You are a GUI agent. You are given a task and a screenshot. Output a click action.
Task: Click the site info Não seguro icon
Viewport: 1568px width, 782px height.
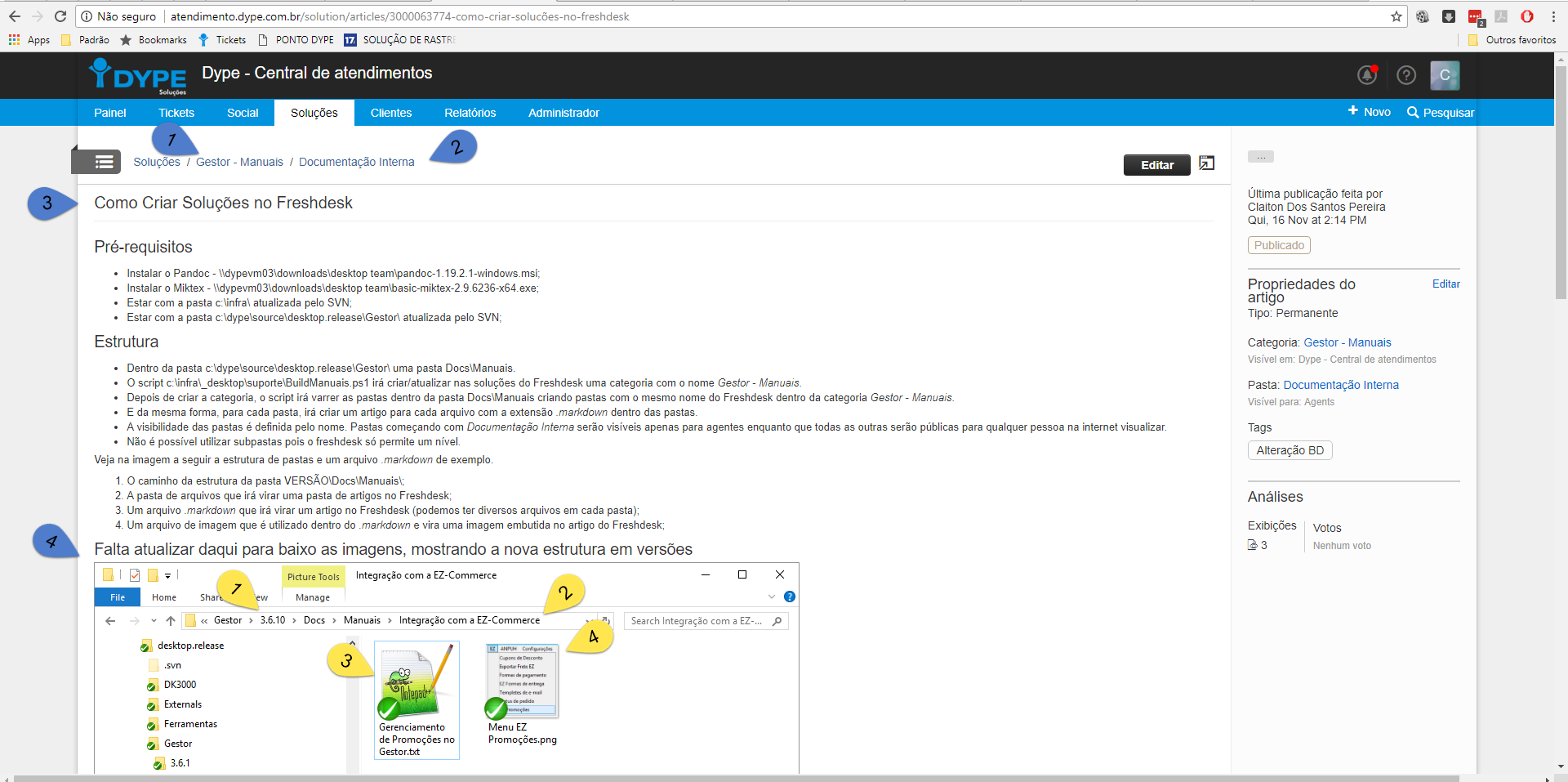(87, 16)
